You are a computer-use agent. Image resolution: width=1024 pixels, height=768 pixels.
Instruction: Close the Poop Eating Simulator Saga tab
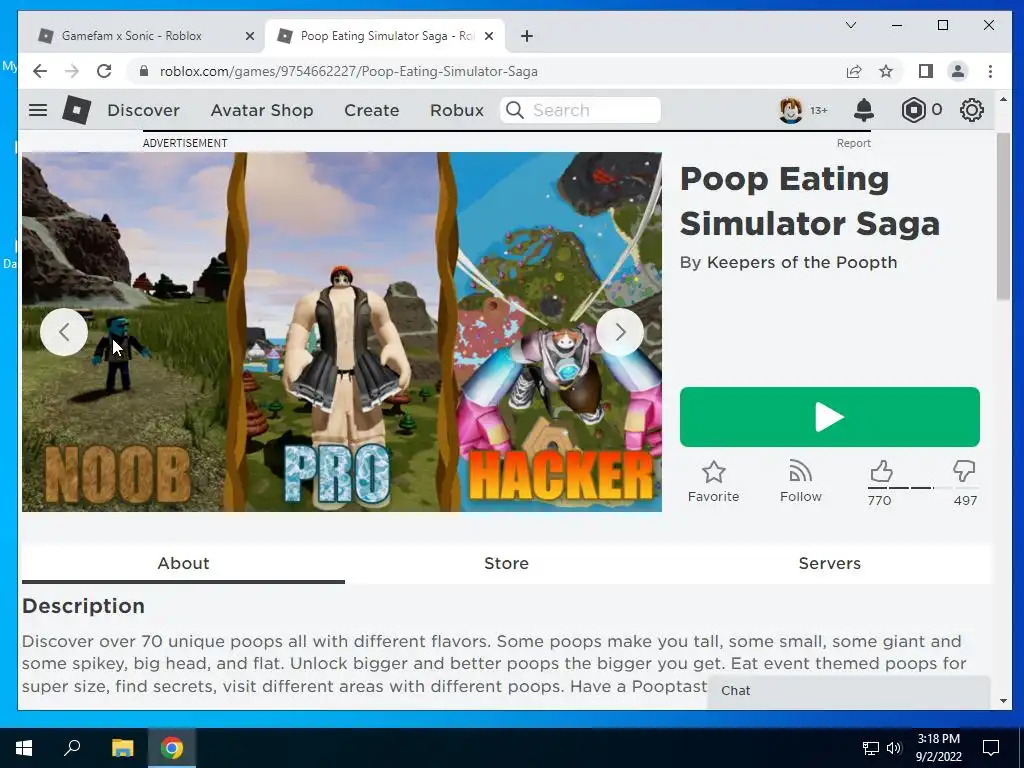pos(488,36)
